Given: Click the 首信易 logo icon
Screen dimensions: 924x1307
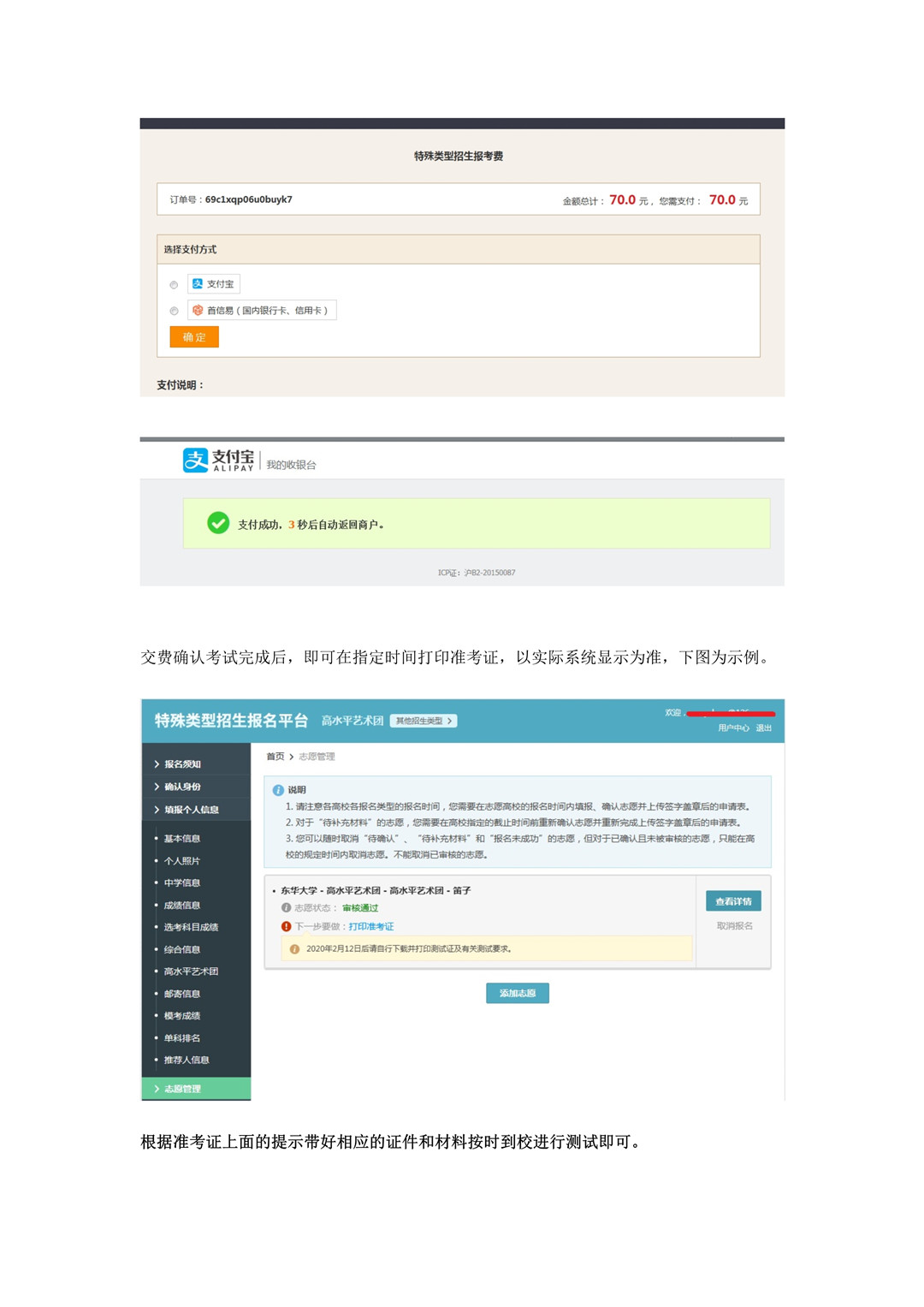Looking at the screenshot, I should (198, 310).
